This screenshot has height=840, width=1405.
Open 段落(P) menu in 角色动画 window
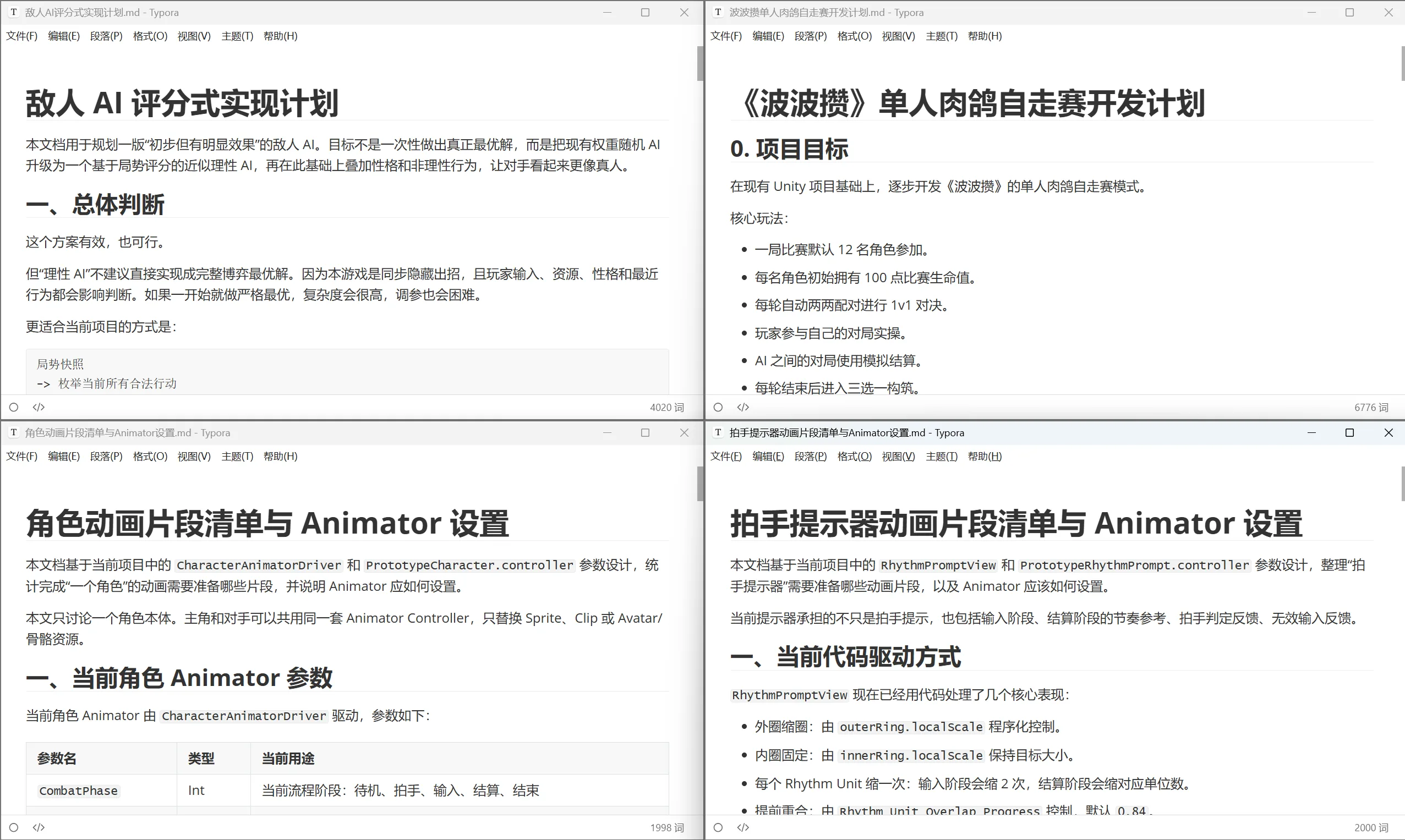106,456
